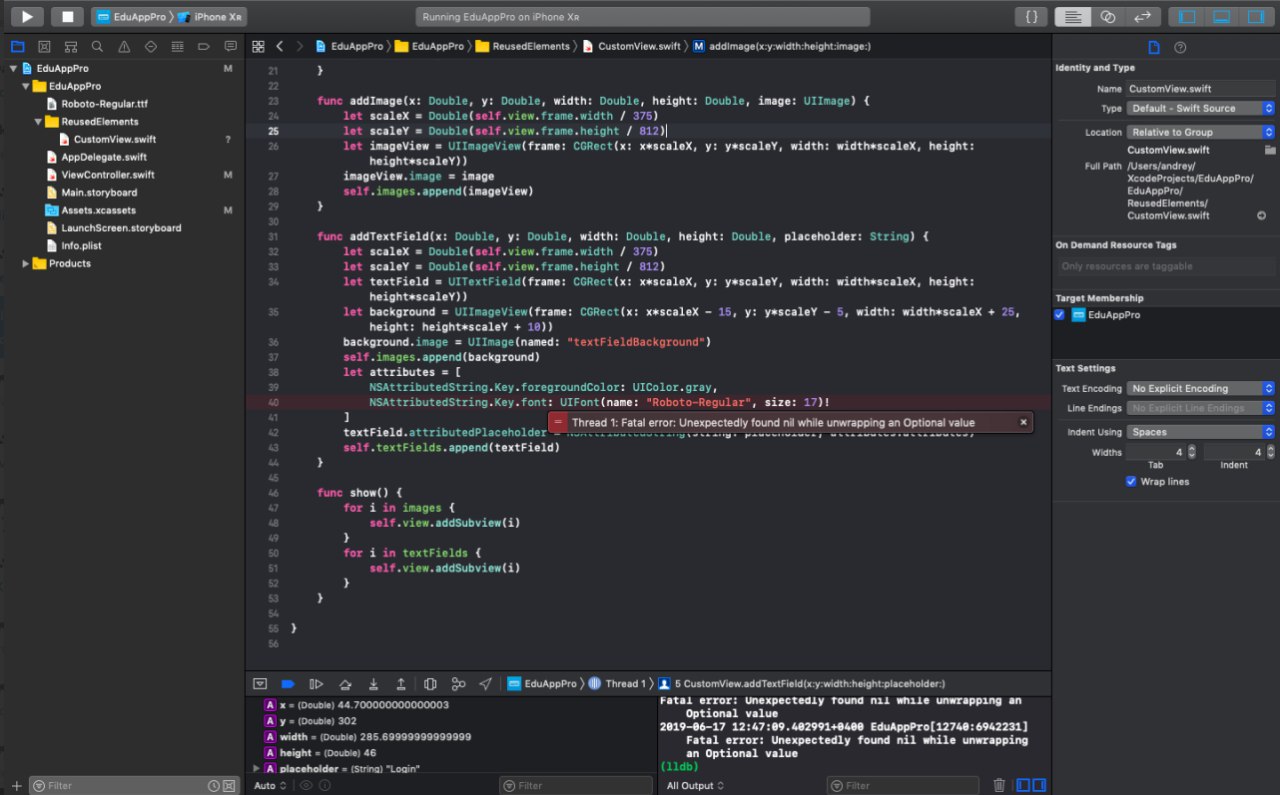This screenshot has height=795, width=1280.
Task: Go forward in editor history
Action: click(x=300, y=46)
